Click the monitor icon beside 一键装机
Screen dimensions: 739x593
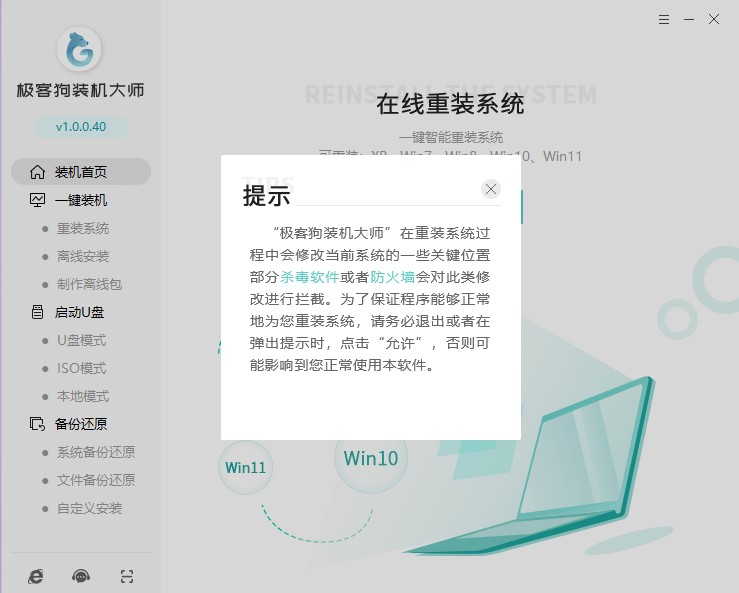coord(38,200)
